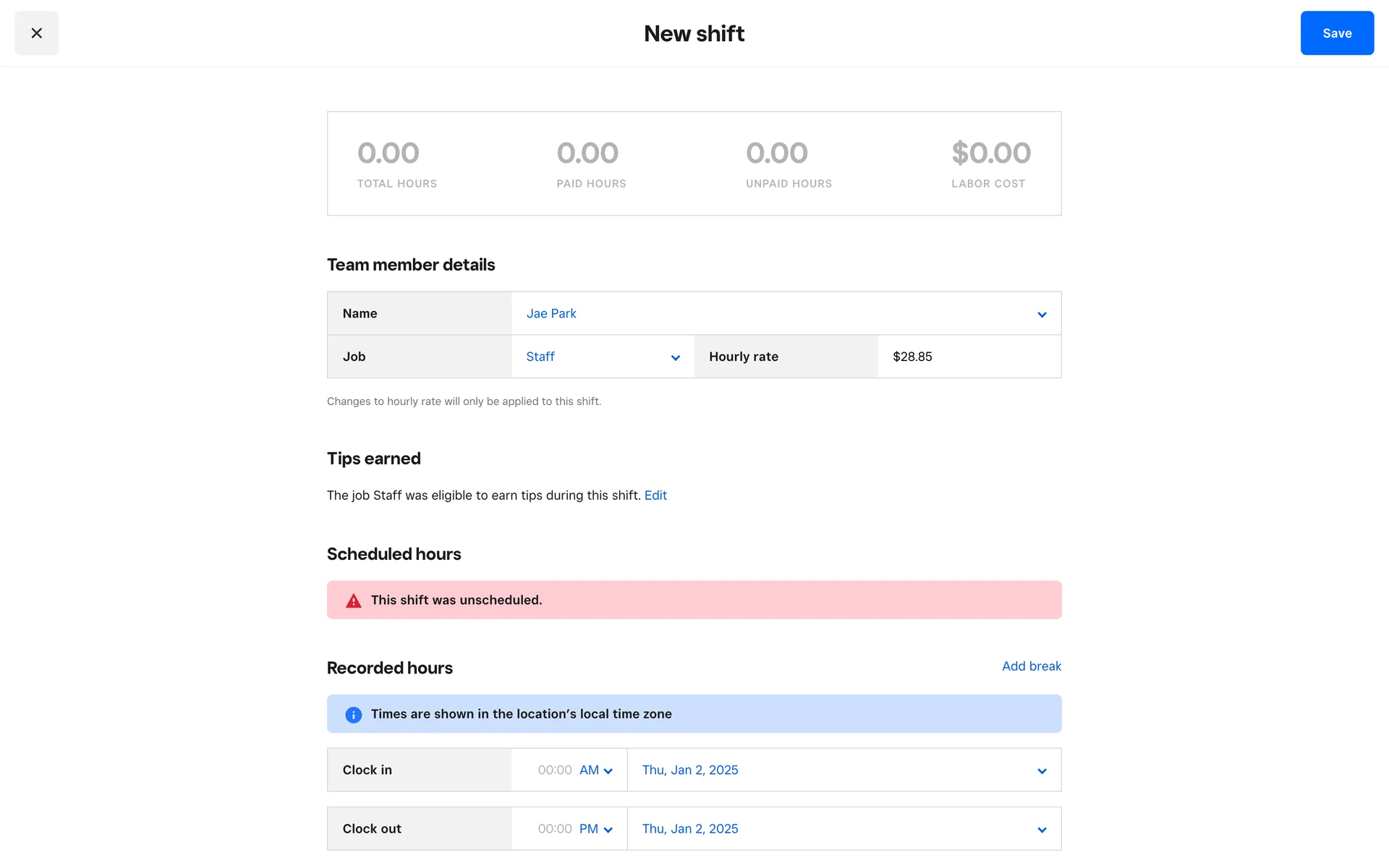The image size is (1389, 868).
Task: Click the Save button
Action: click(1336, 33)
